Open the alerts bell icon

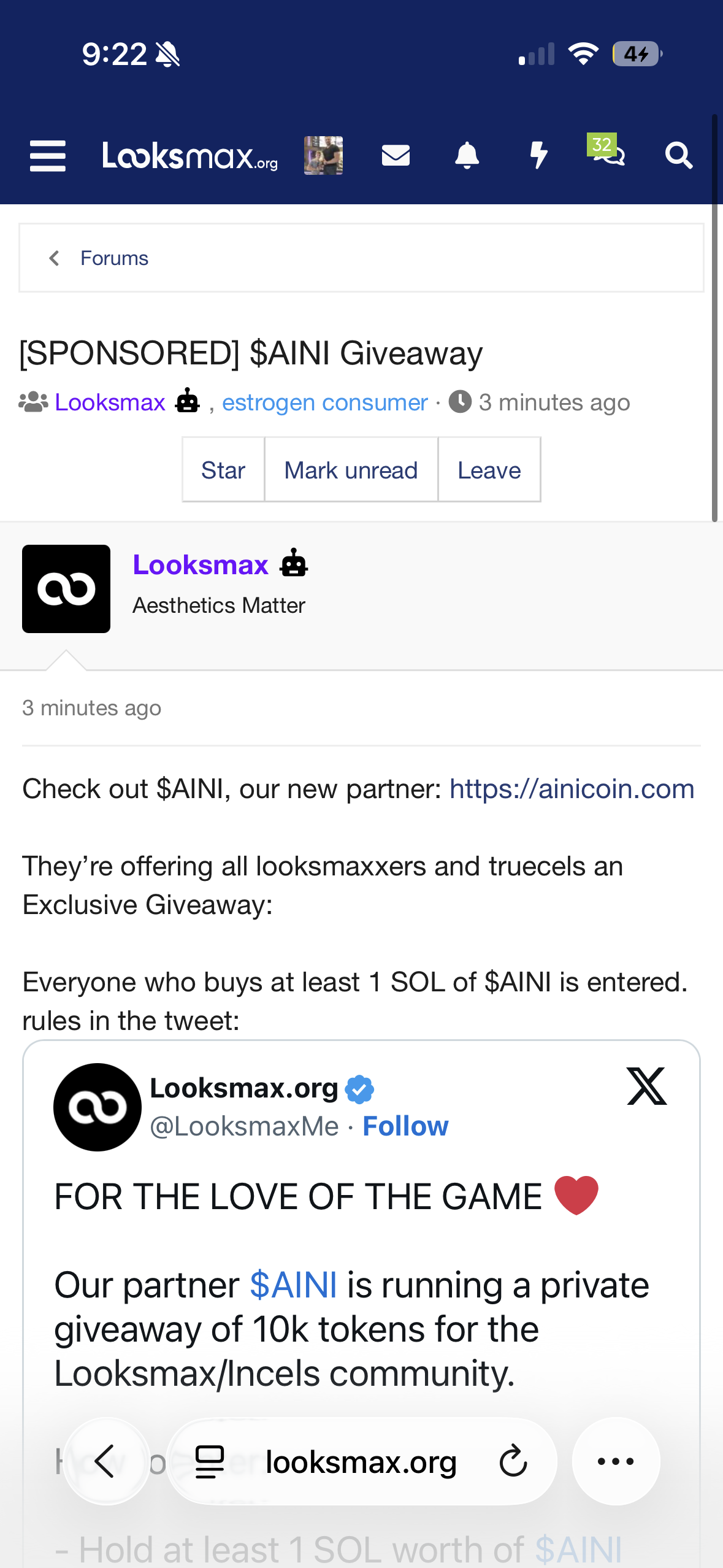pyautogui.click(x=467, y=156)
